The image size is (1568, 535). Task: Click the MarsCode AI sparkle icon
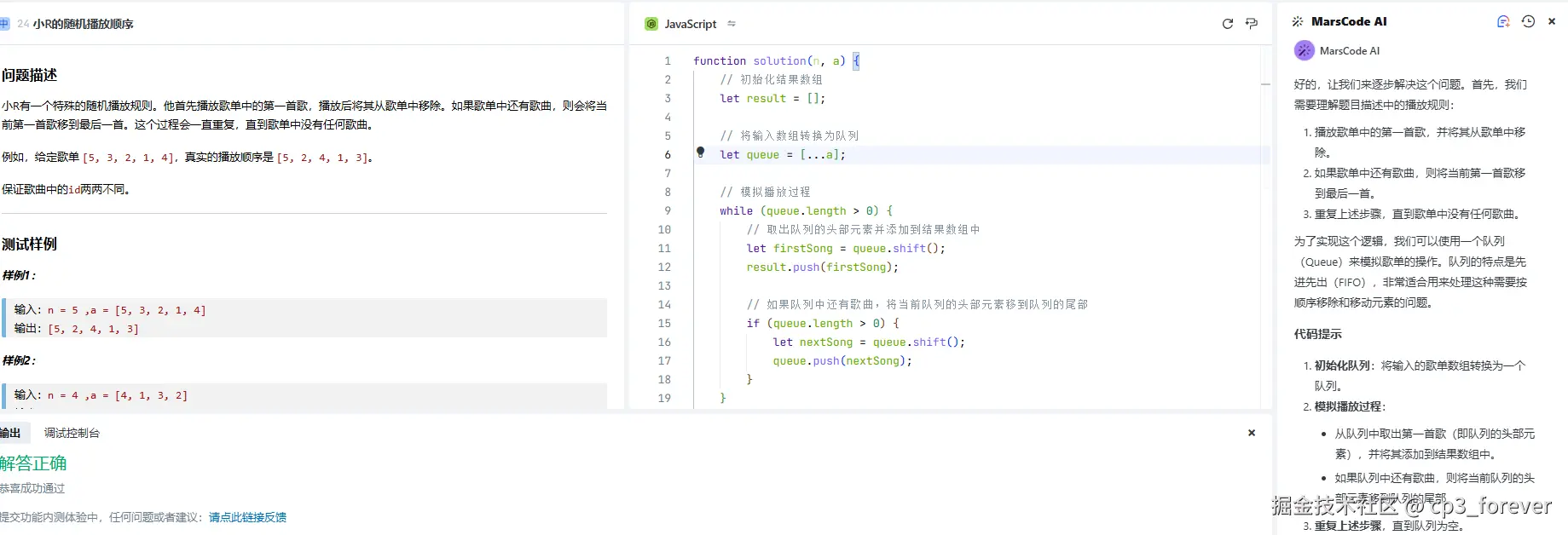coord(1298,22)
